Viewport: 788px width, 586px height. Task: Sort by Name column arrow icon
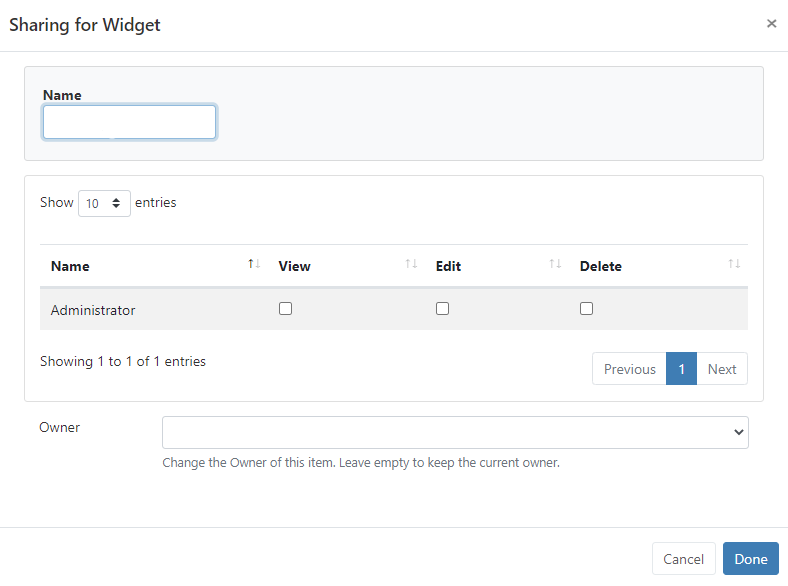click(254, 264)
